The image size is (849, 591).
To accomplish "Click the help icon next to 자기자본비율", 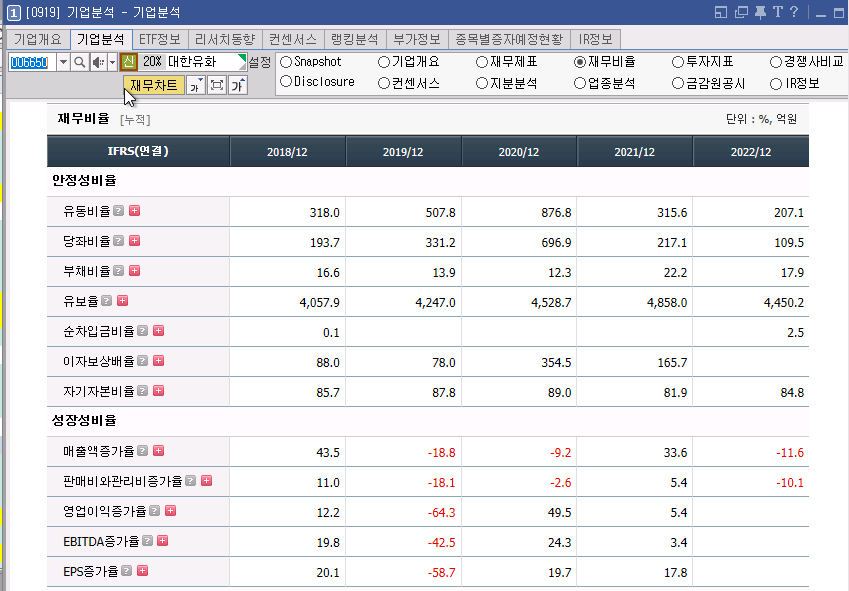I will (x=142, y=391).
